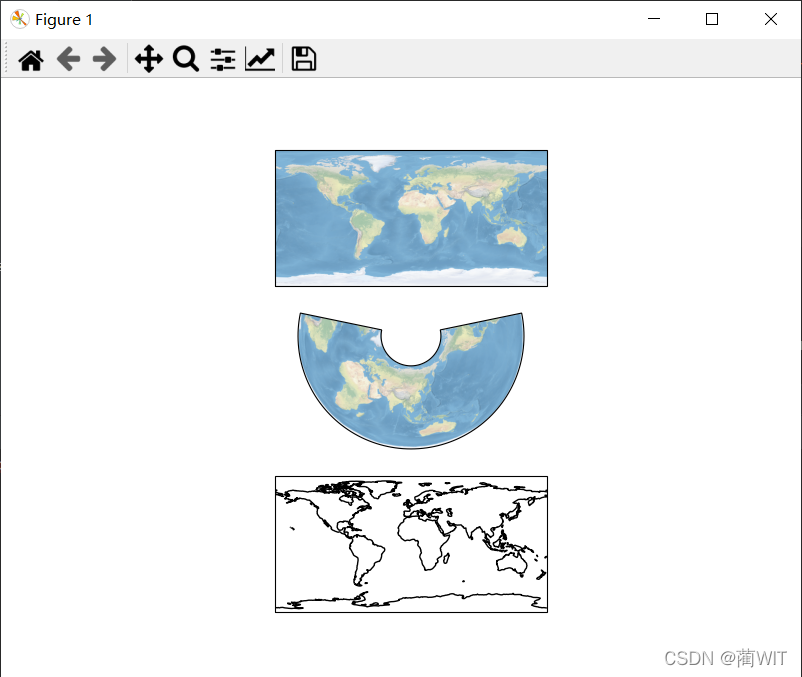Select the zoom-to-rectangle magnifier tool
Screen dimensions: 802x677
(186, 59)
